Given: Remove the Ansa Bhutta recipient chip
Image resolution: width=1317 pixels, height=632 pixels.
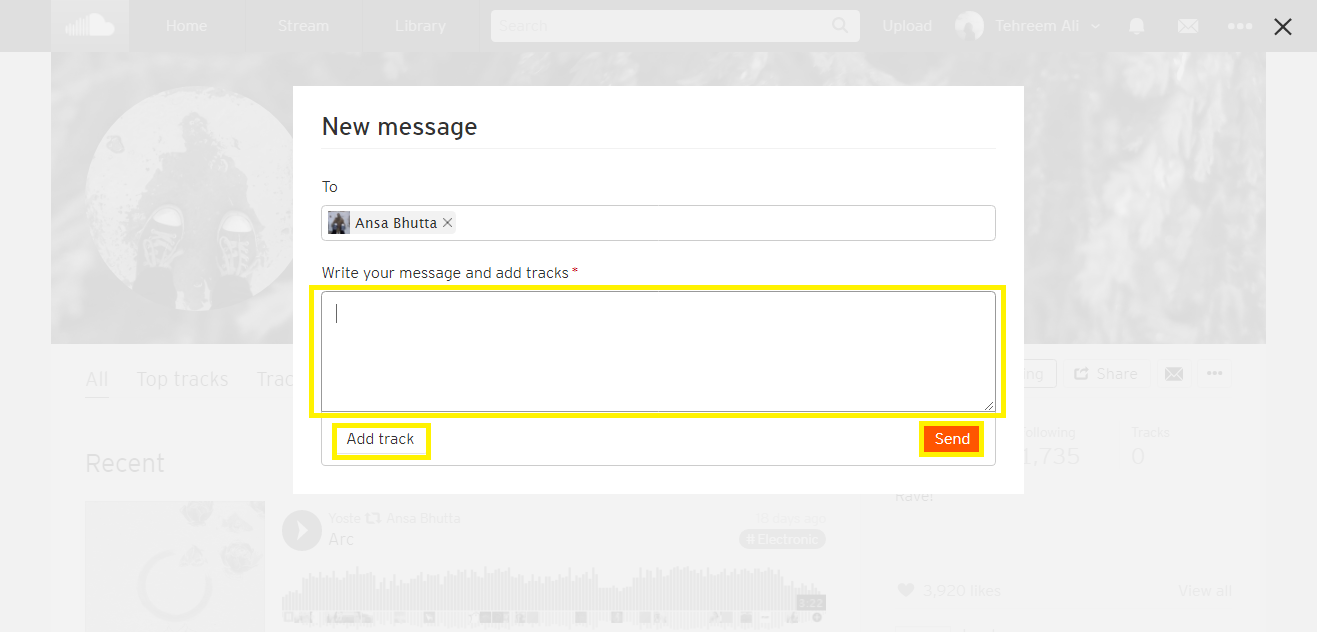Looking at the screenshot, I should (x=447, y=223).
